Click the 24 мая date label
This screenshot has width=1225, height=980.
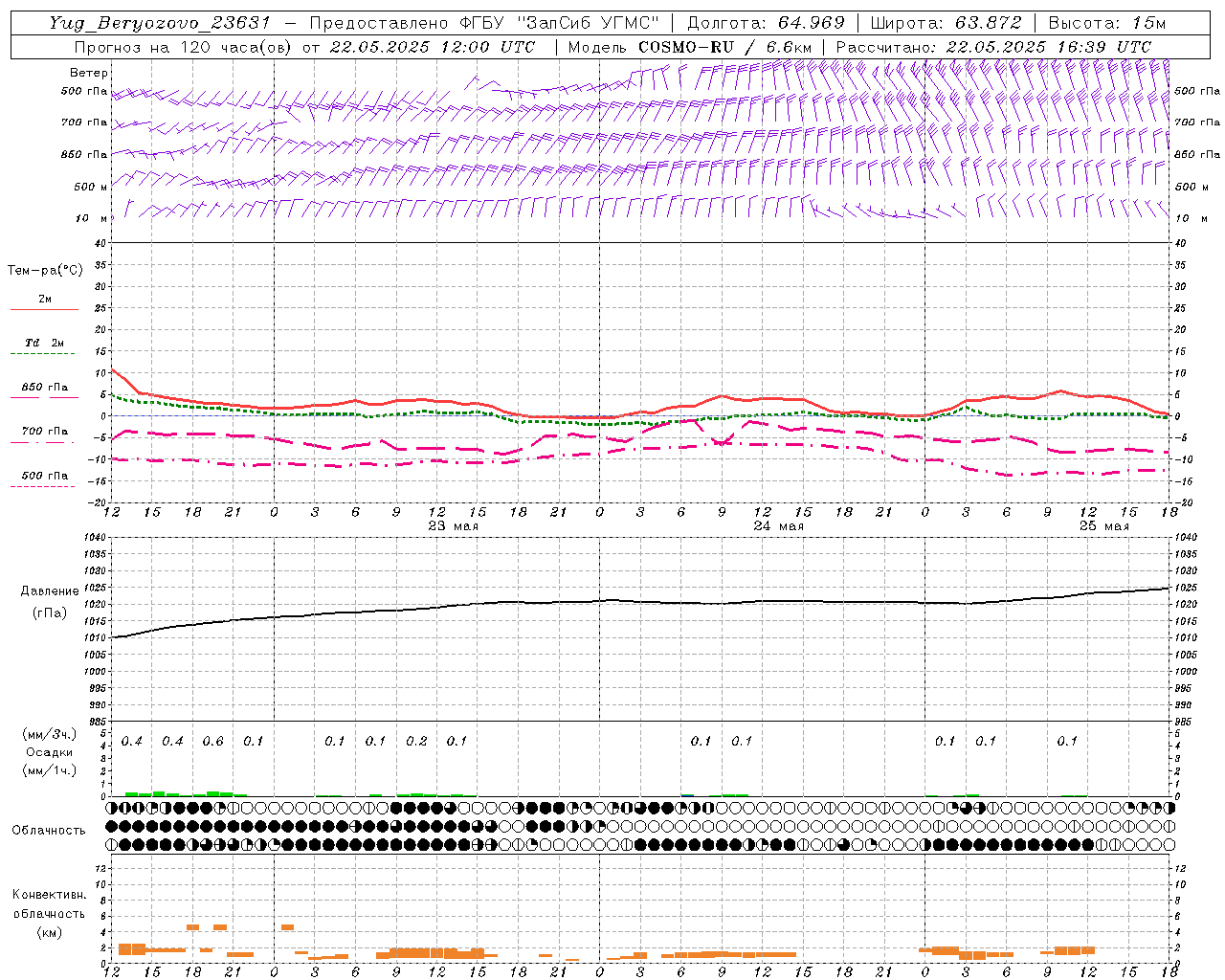point(778,526)
